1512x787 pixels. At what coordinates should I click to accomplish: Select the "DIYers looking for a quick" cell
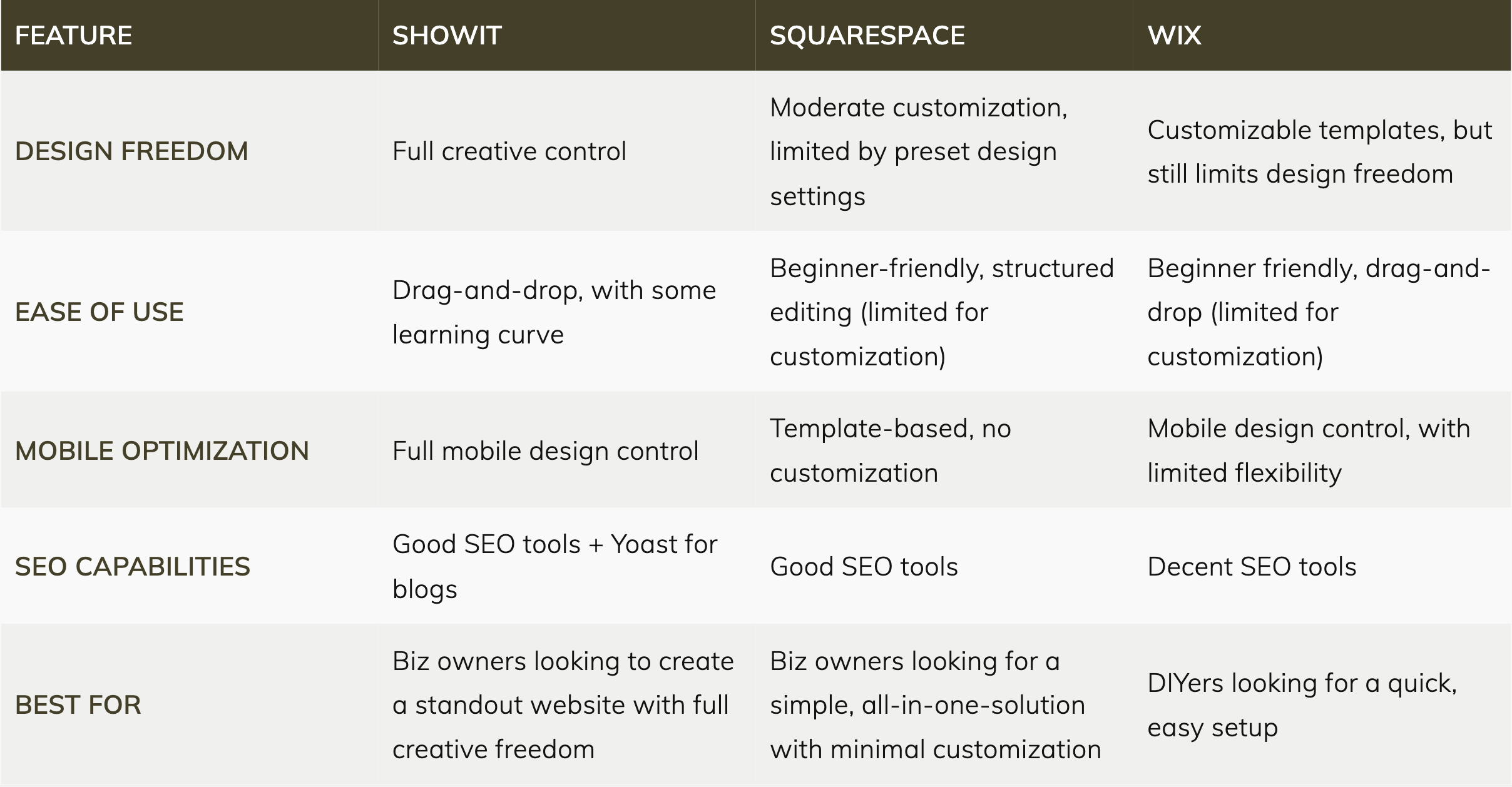(1302, 705)
